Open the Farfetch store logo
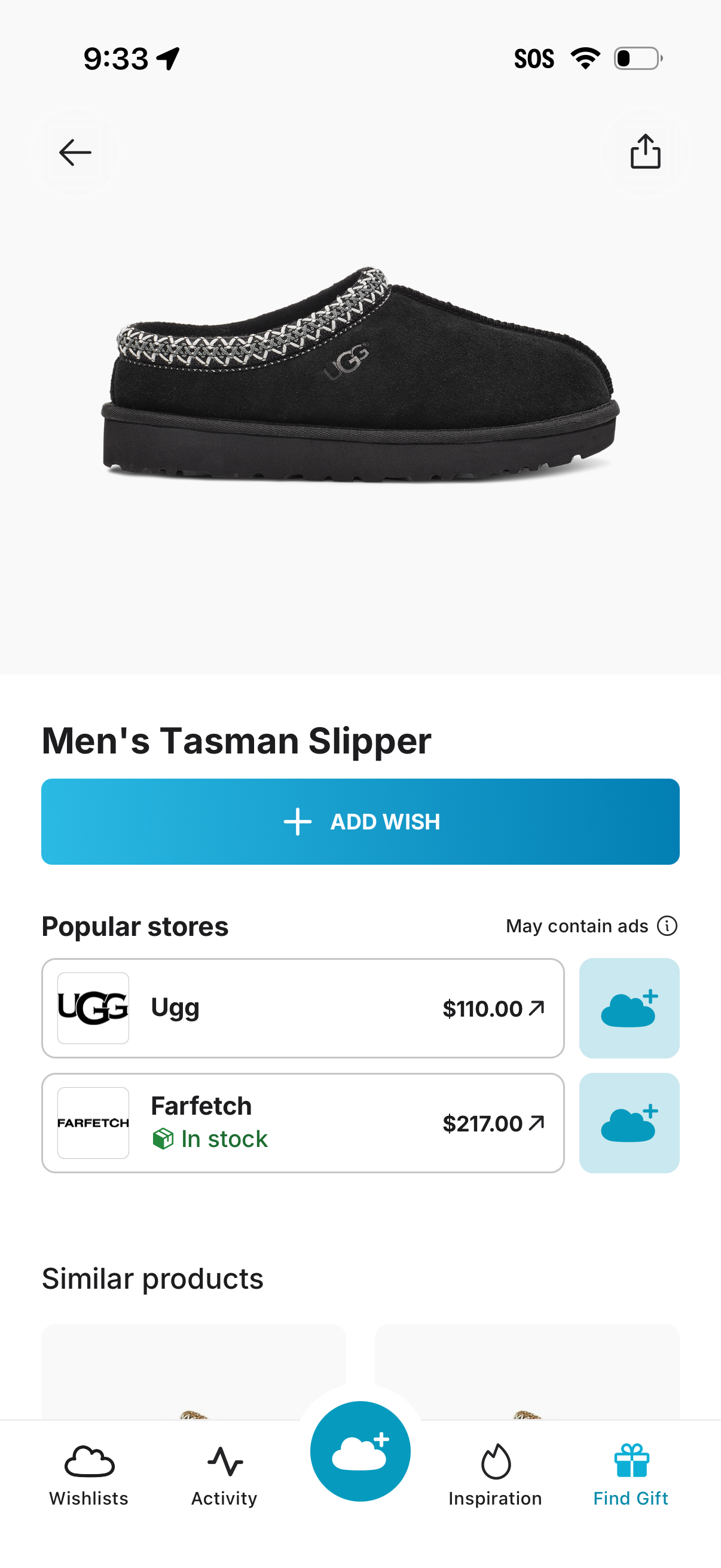The image size is (721, 1568). click(93, 1122)
